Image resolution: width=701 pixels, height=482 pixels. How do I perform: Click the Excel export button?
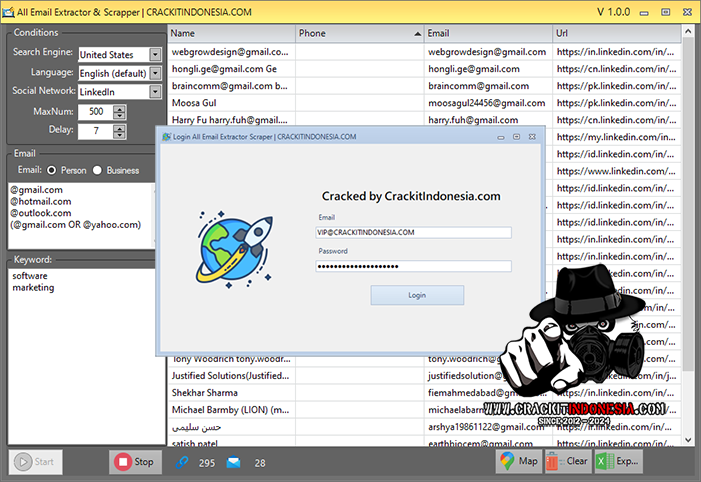[615, 461]
